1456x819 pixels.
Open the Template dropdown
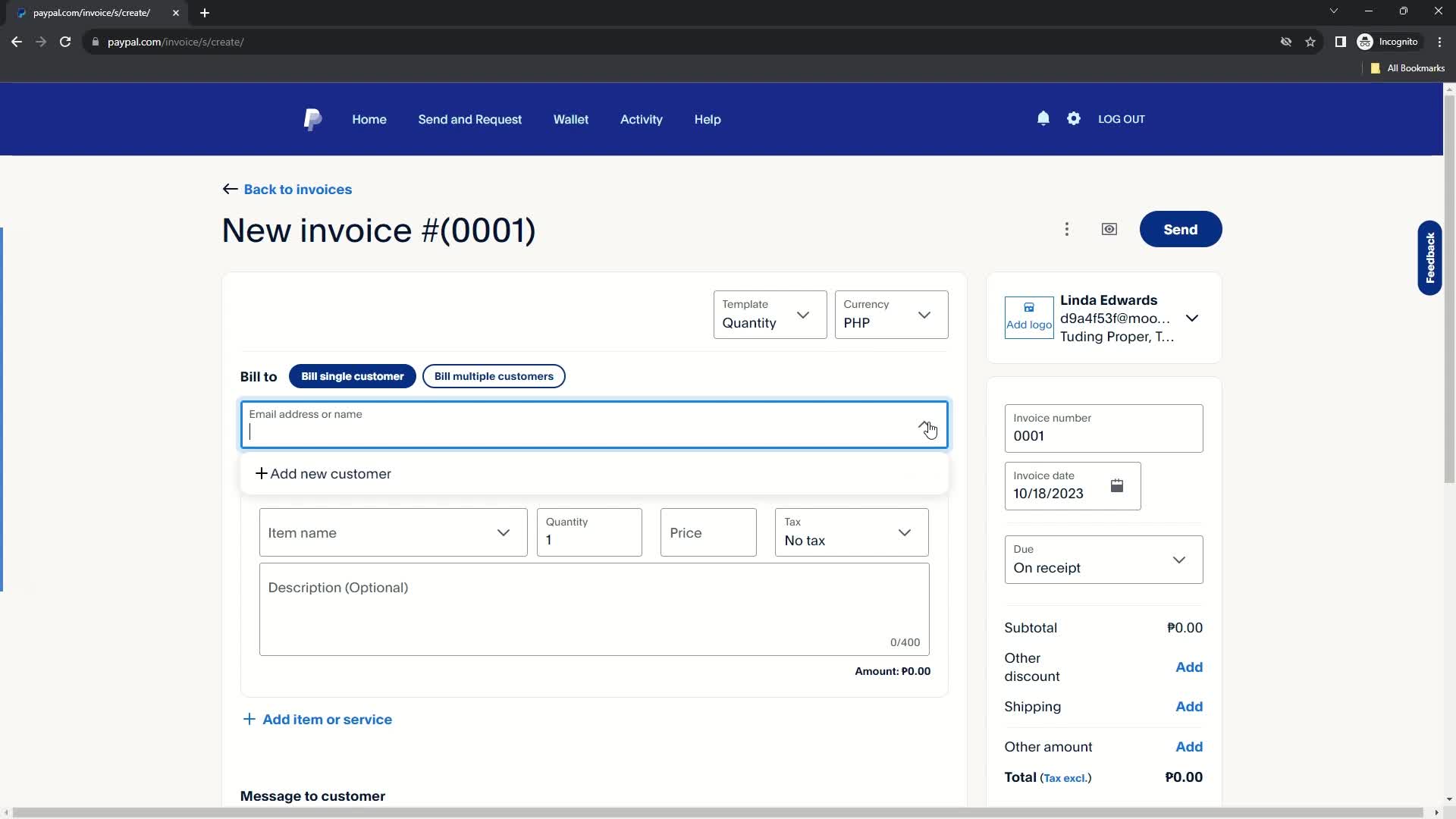tap(770, 315)
